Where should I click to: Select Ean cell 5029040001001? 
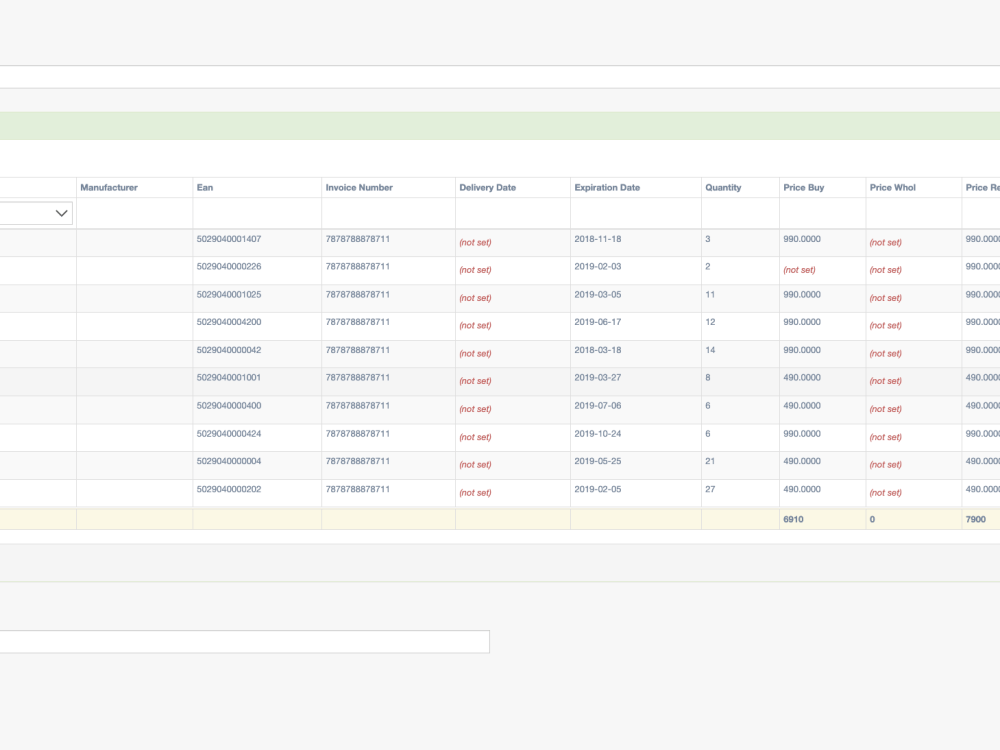(x=229, y=378)
